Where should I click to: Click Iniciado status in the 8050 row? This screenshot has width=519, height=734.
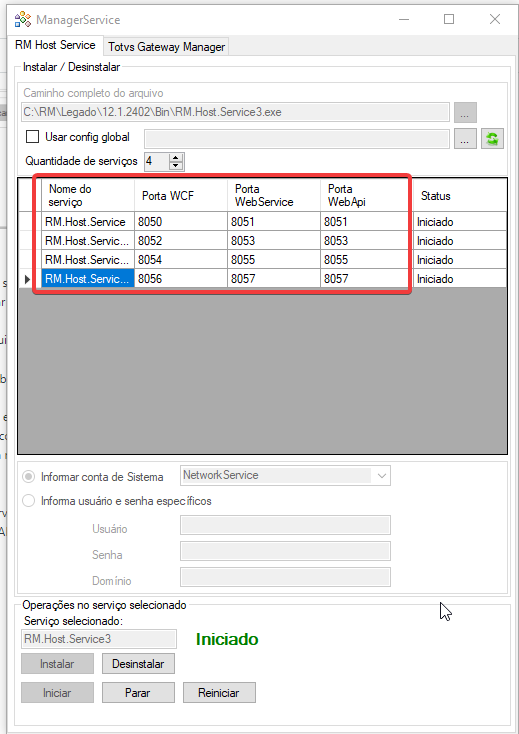click(460, 221)
